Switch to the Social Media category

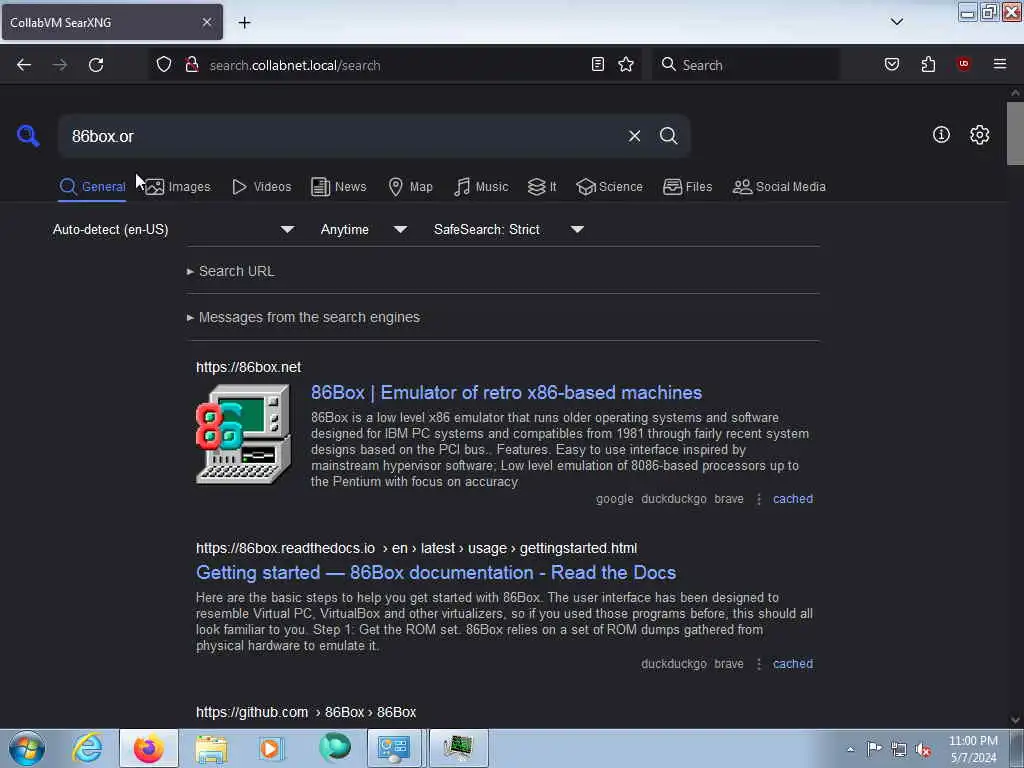[x=779, y=187]
